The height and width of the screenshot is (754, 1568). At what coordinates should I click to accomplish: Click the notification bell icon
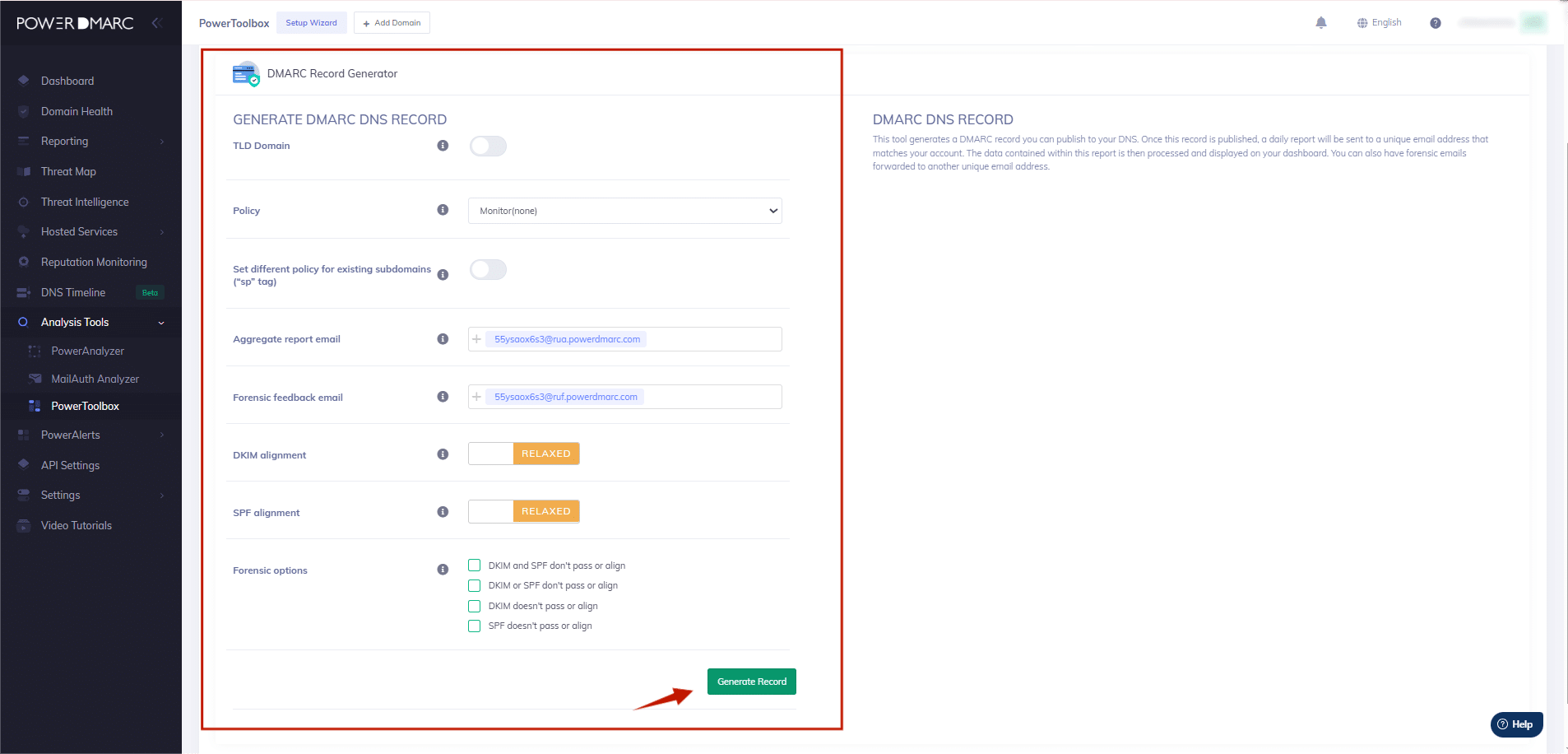click(1321, 22)
